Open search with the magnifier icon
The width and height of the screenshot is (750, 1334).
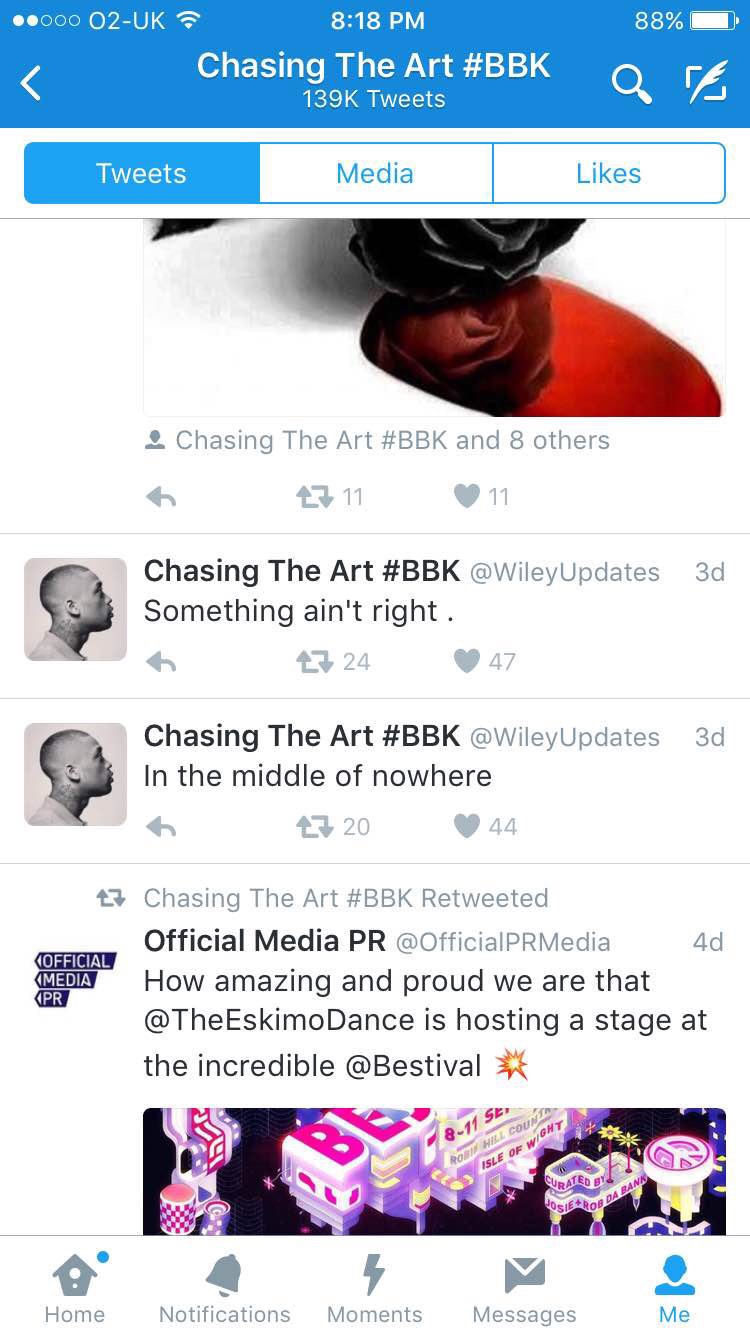pos(631,84)
